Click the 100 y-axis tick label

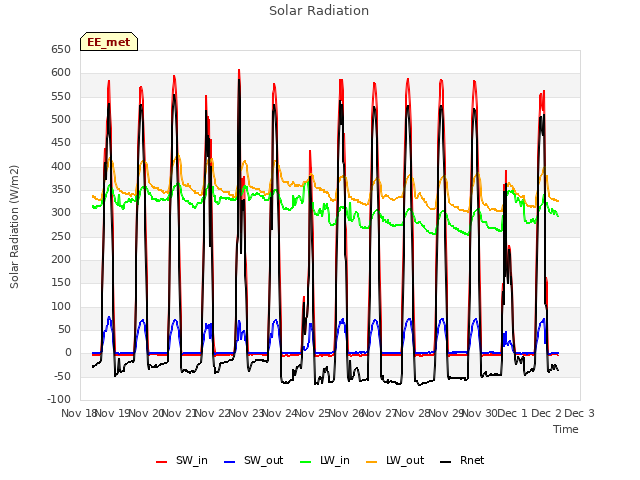coord(61,307)
